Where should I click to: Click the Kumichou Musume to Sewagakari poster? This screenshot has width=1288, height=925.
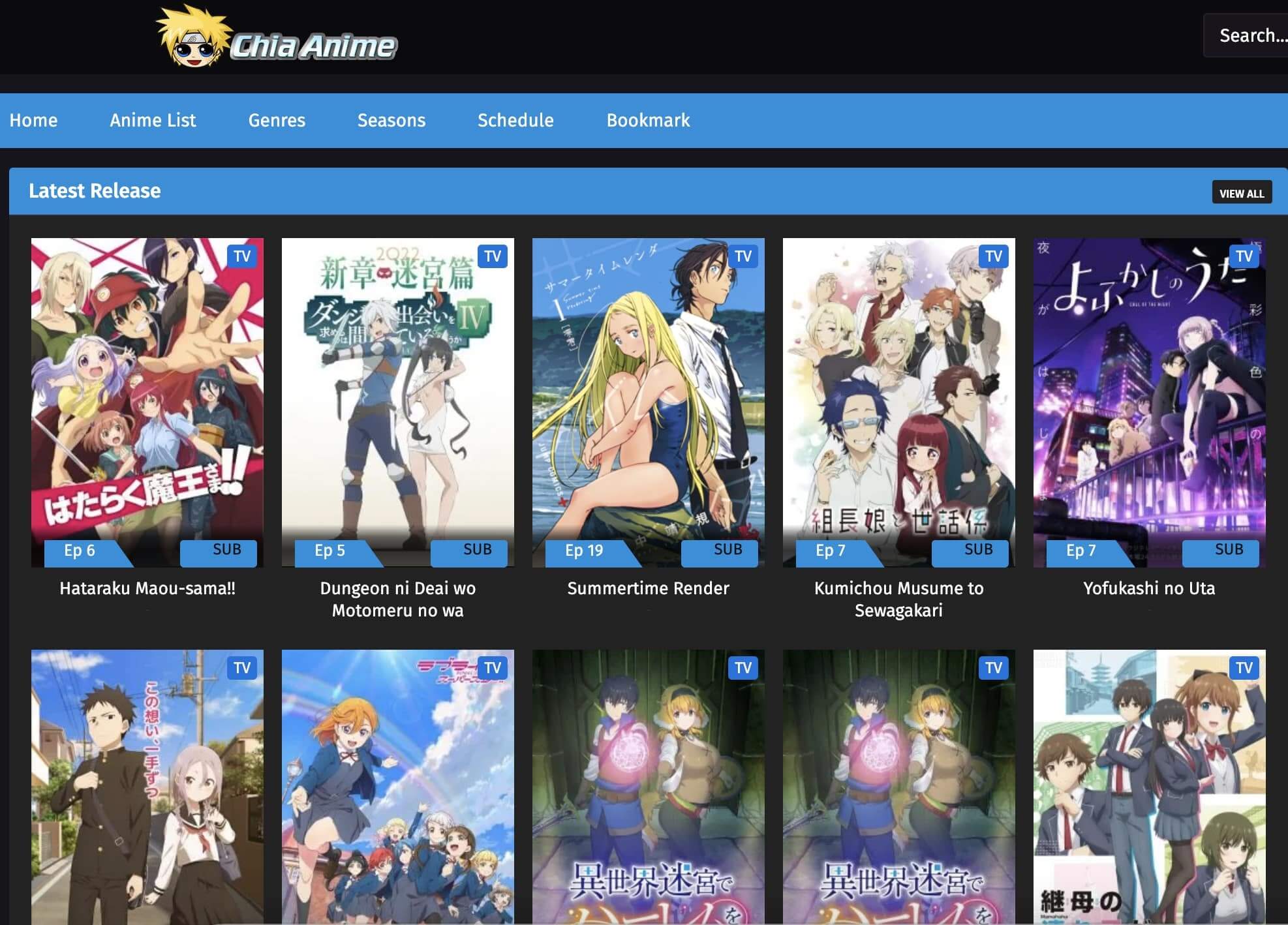point(898,401)
